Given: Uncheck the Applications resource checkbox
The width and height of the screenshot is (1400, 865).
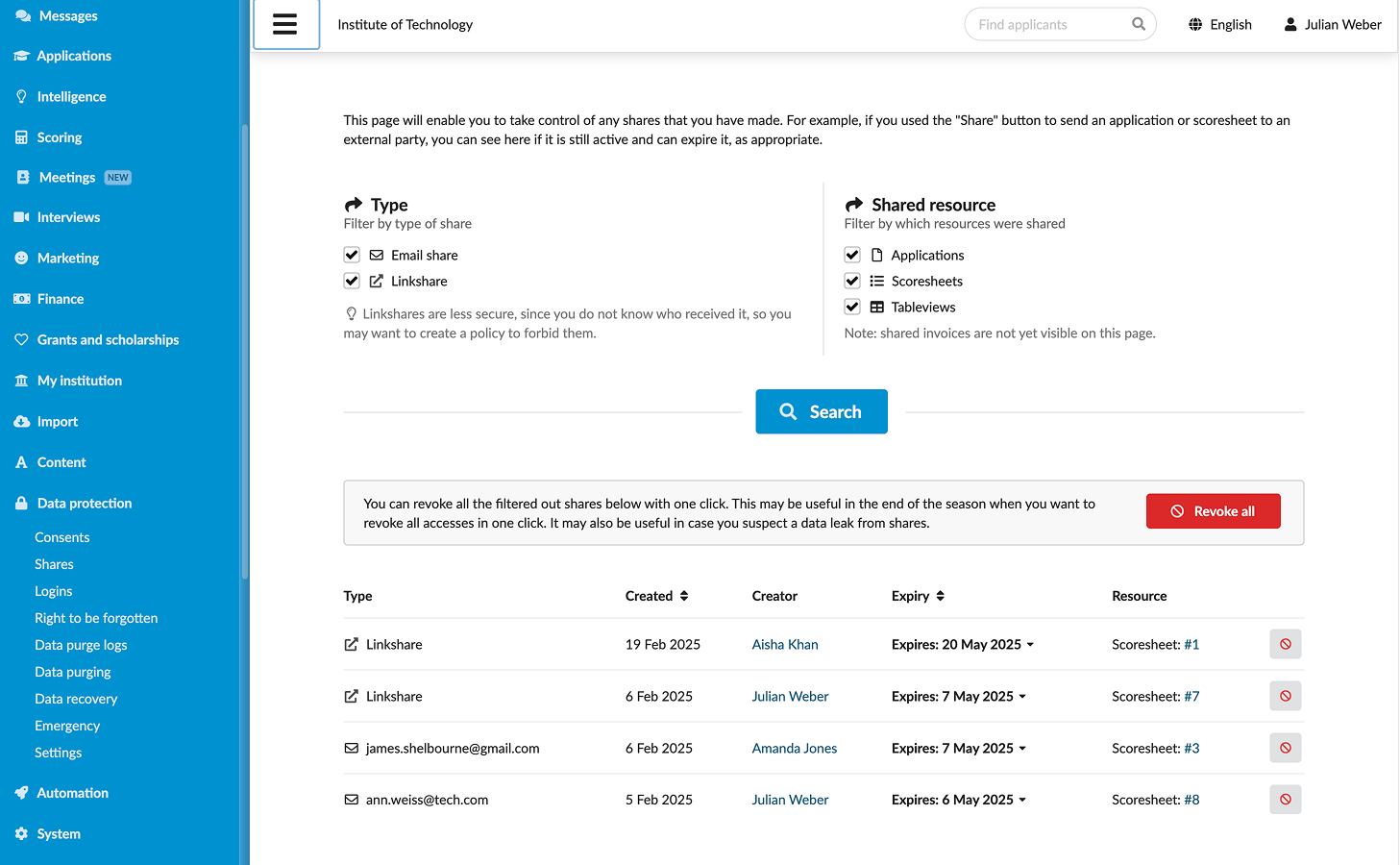Looking at the screenshot, I should click(852, 255).
